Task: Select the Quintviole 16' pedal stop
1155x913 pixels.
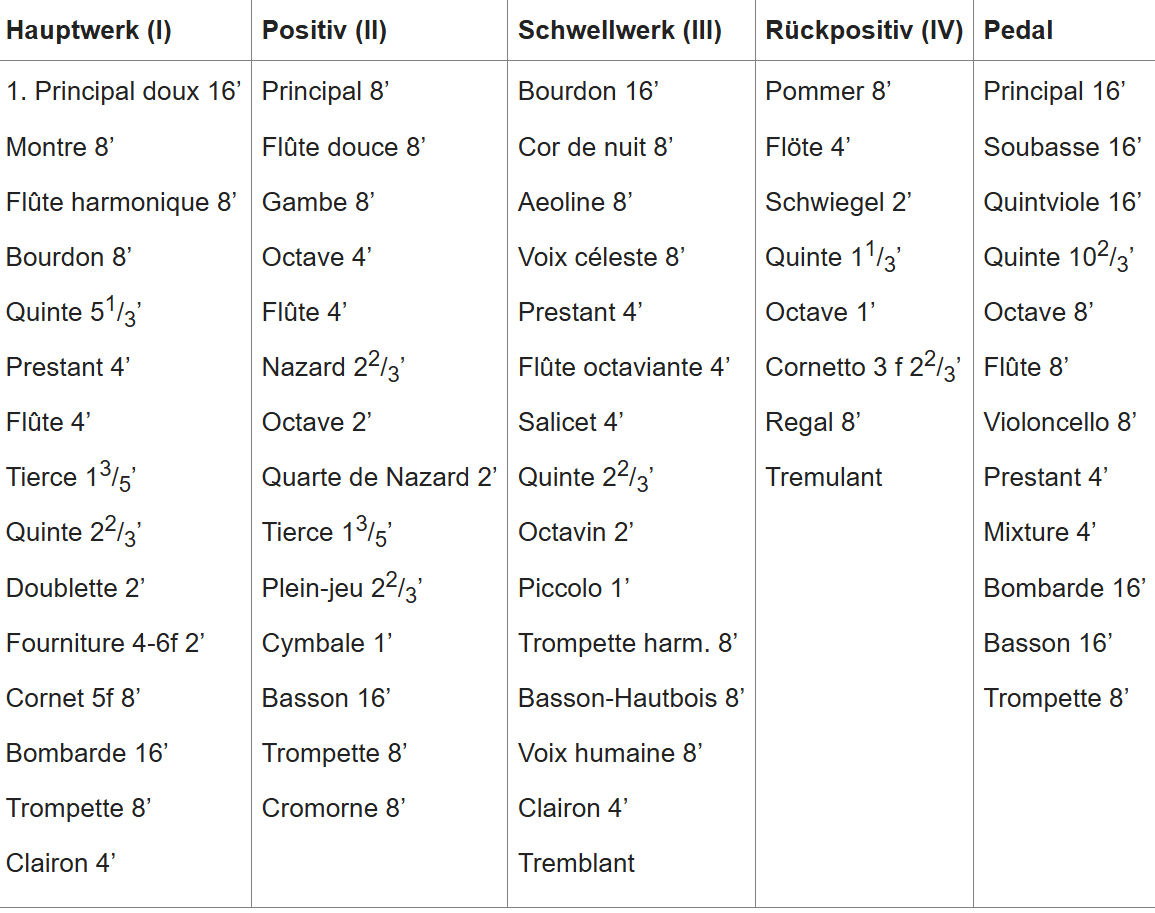Action: [1062, 202]
